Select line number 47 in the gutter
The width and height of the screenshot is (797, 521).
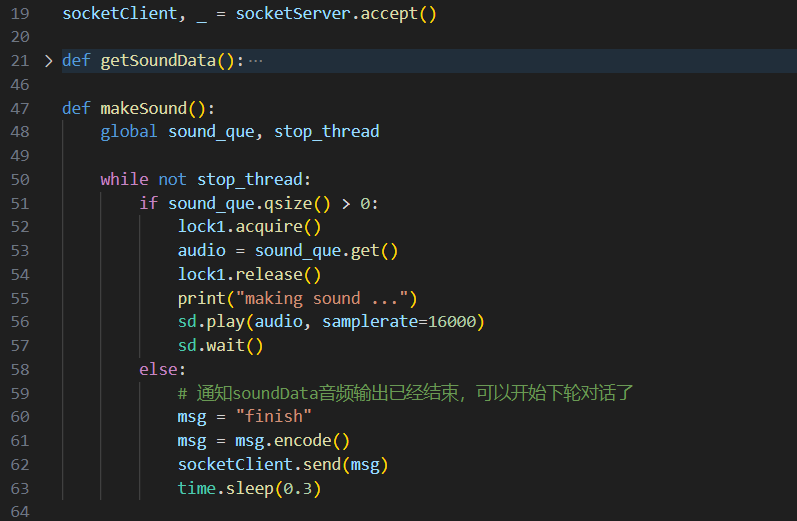pos(21,108)
